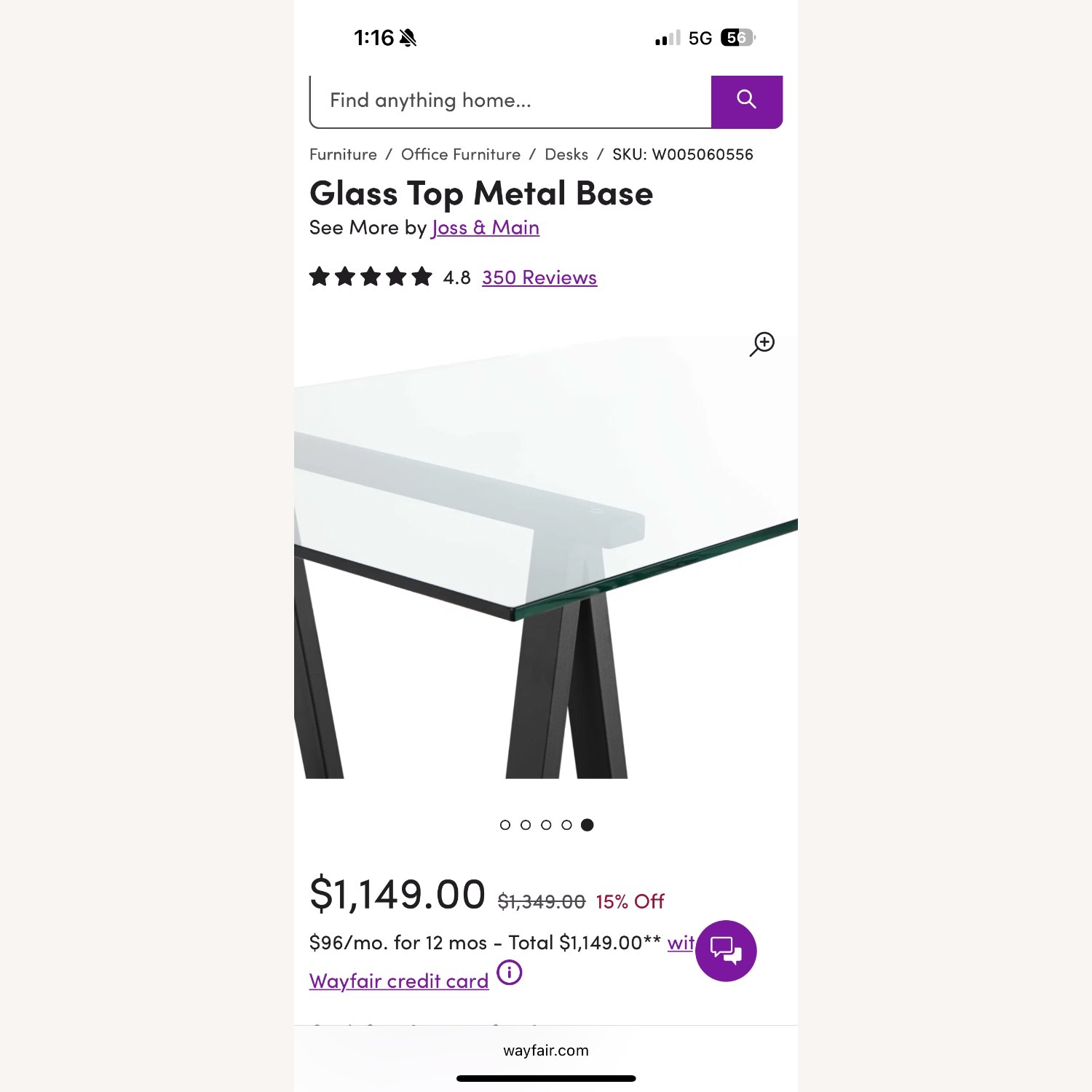
Task: Open the Desks breadcrumb category
Action: tap(568, 154)
